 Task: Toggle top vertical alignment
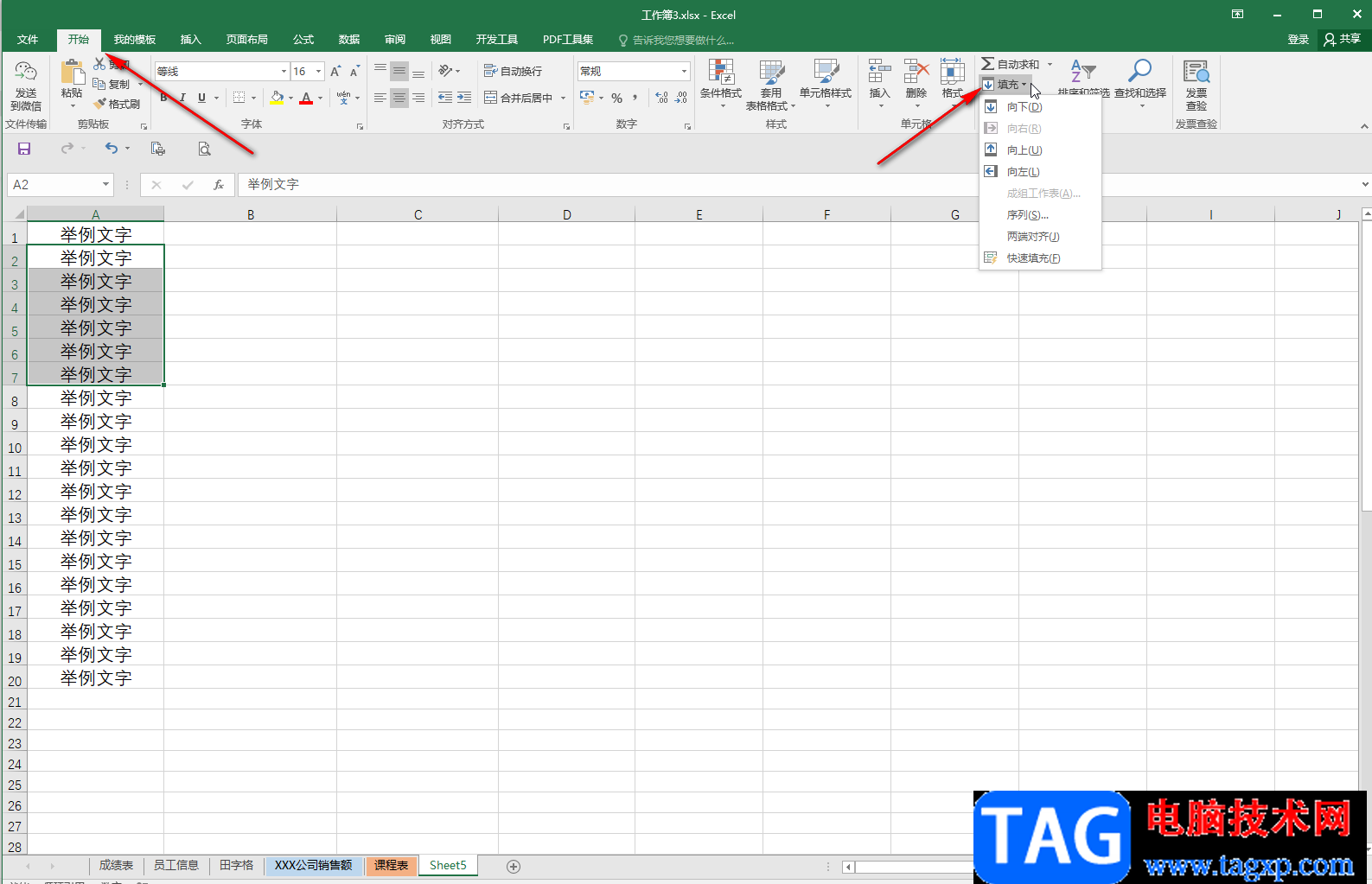(380, 71)
